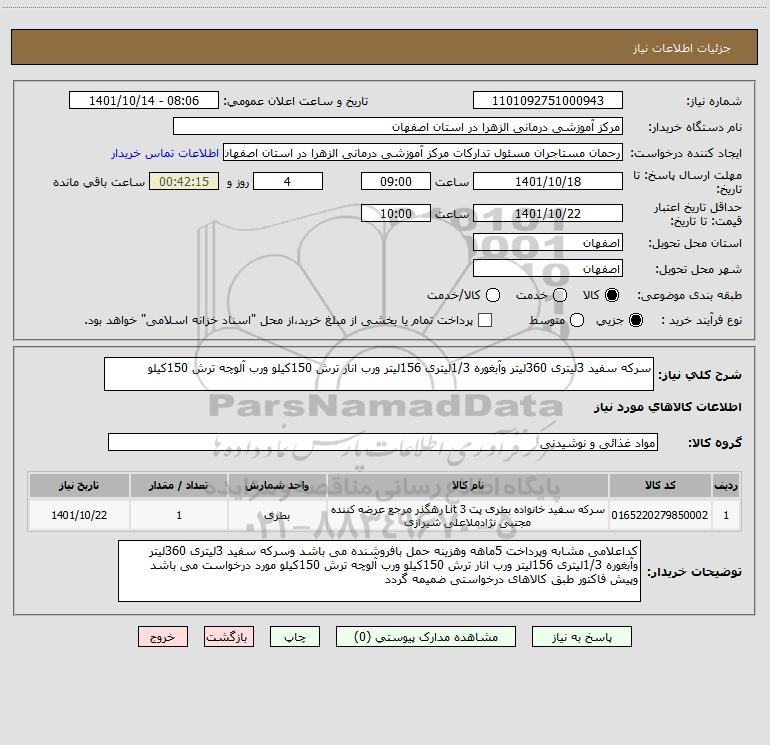Click the price validity time 10:00 field

[396, 213]
